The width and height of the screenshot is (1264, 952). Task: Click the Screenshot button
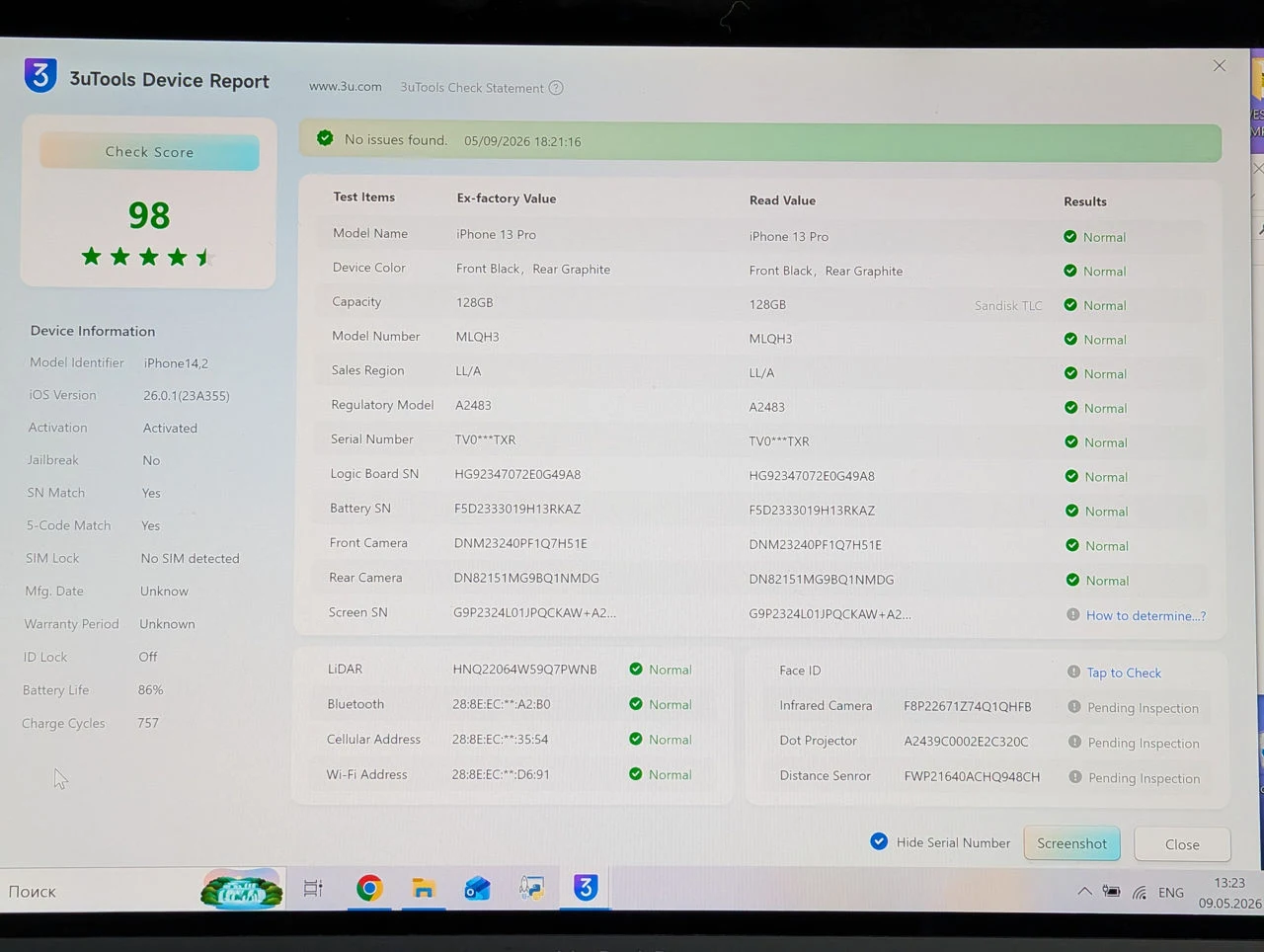(x=1071, y=843)
